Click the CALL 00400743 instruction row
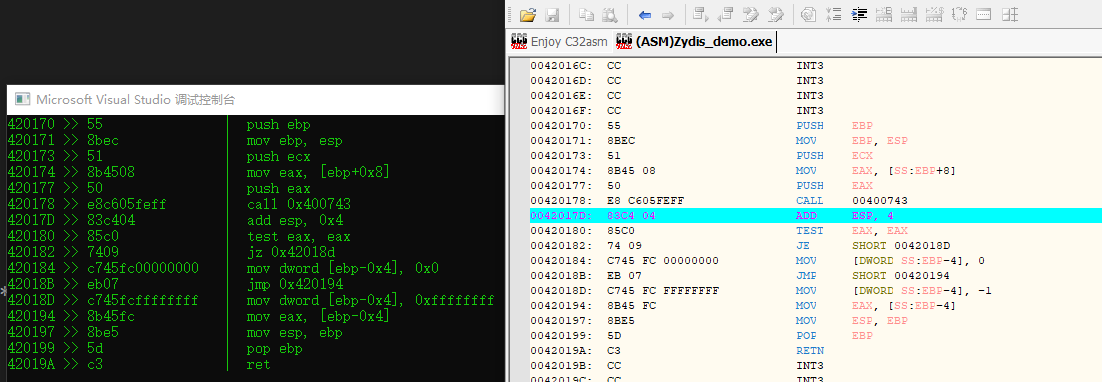Viewport: 1102px width, 382px height. click(x=815, y=201)
